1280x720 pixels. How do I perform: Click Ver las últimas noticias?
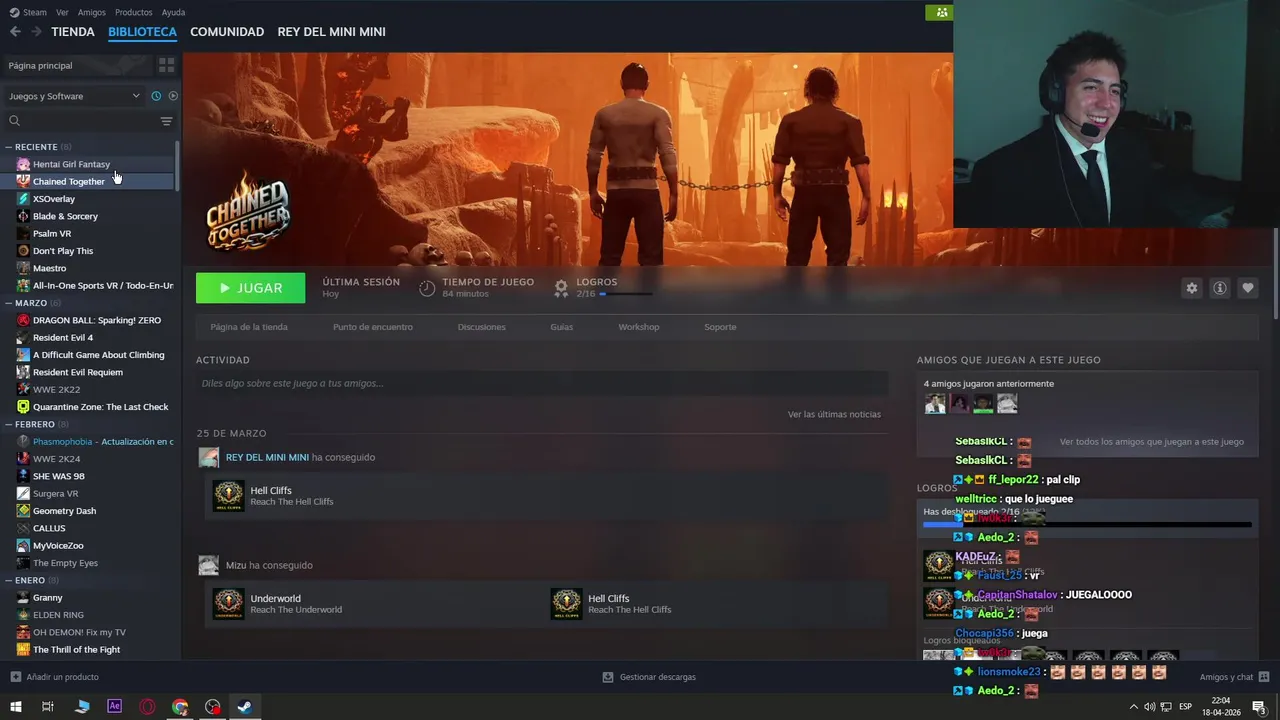[x=834, y=414]
